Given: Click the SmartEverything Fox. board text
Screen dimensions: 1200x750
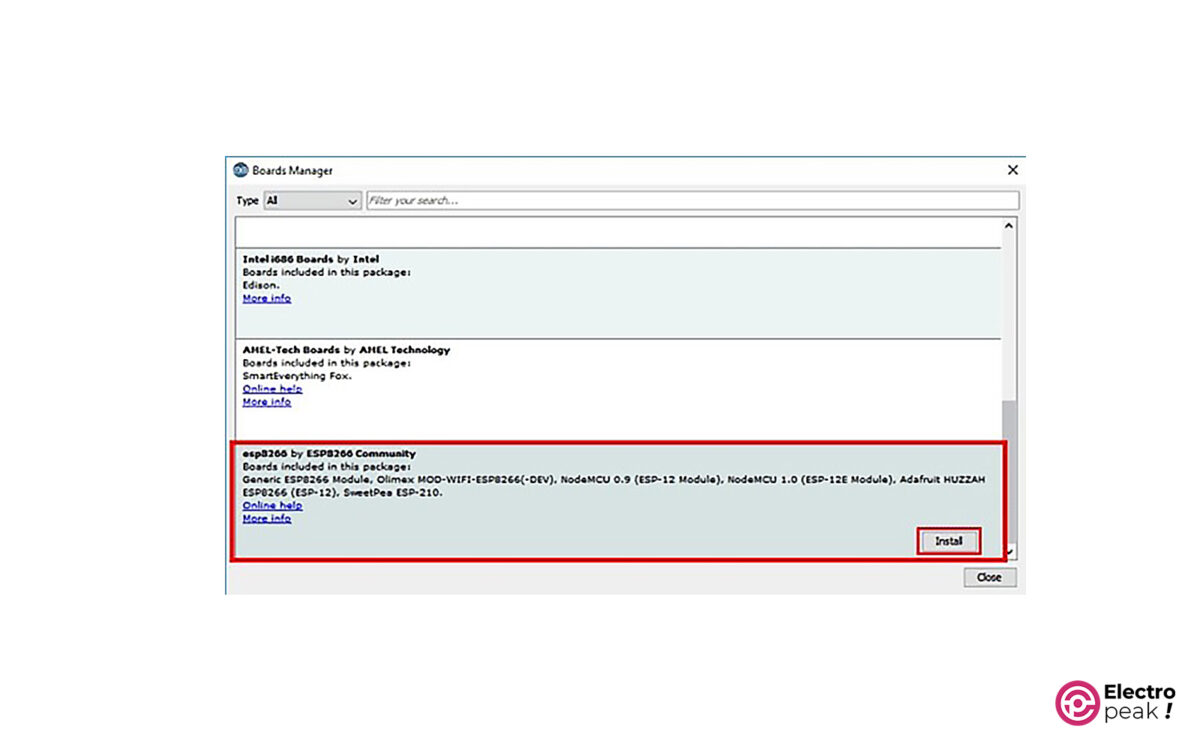Looking at the screenshot, I should [297, 376].
